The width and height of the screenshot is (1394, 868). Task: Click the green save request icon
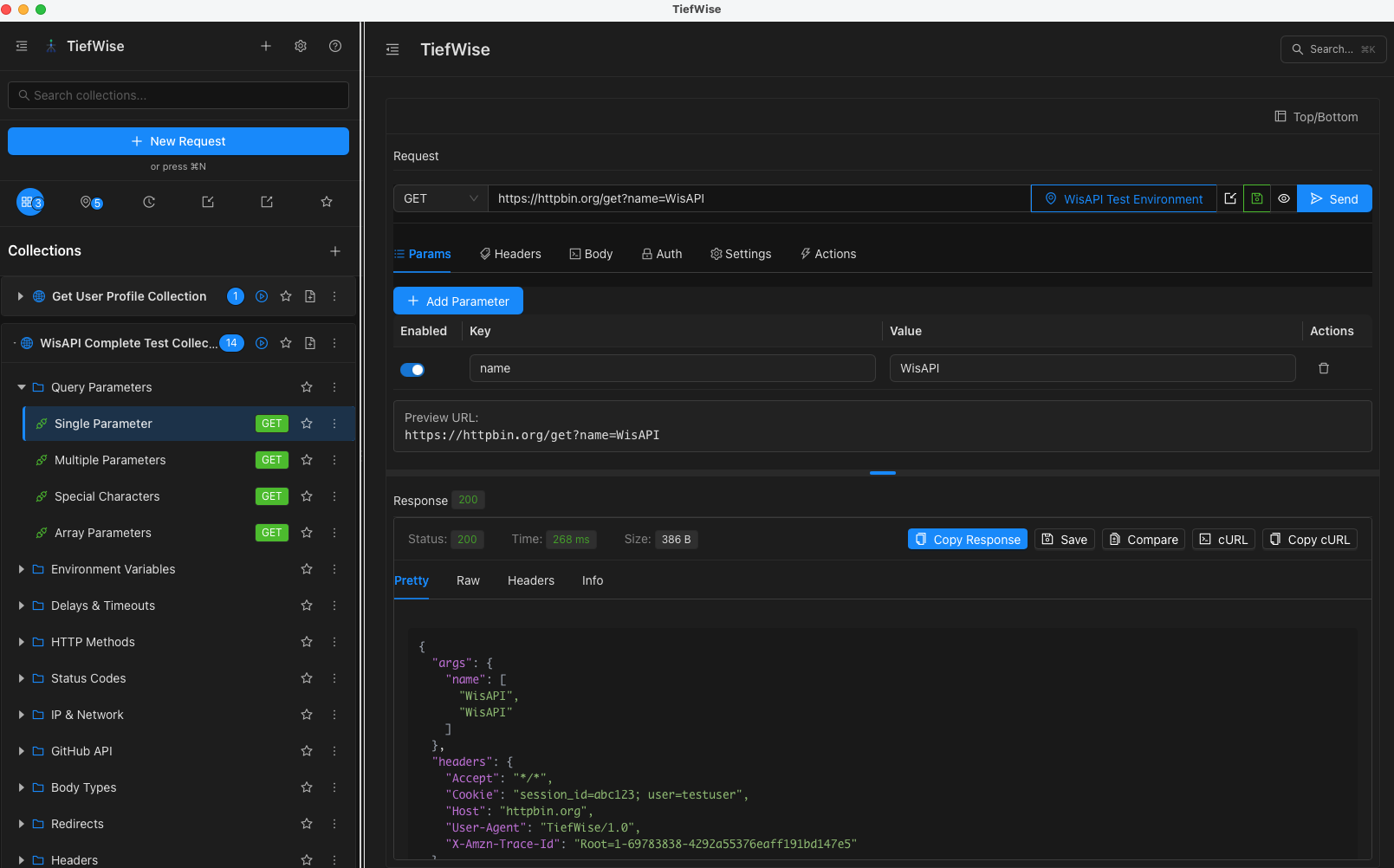[x=1256, y=198]
